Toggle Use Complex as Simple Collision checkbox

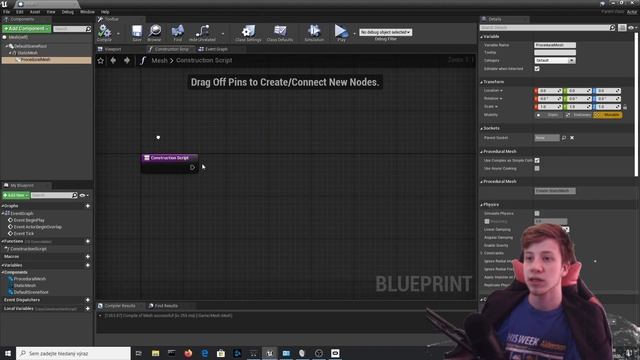pos(537,160)
